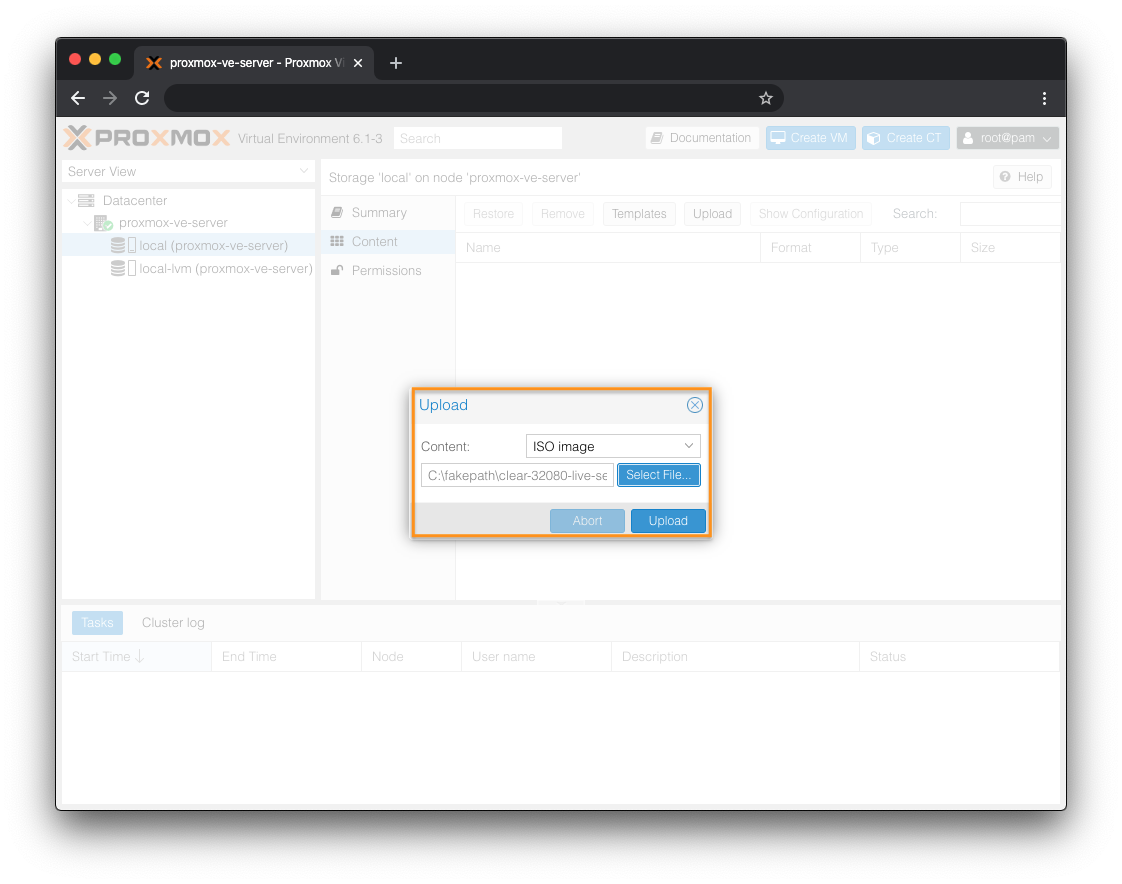
Task: Click the browser forward arrow
Action: coord(109,98)
